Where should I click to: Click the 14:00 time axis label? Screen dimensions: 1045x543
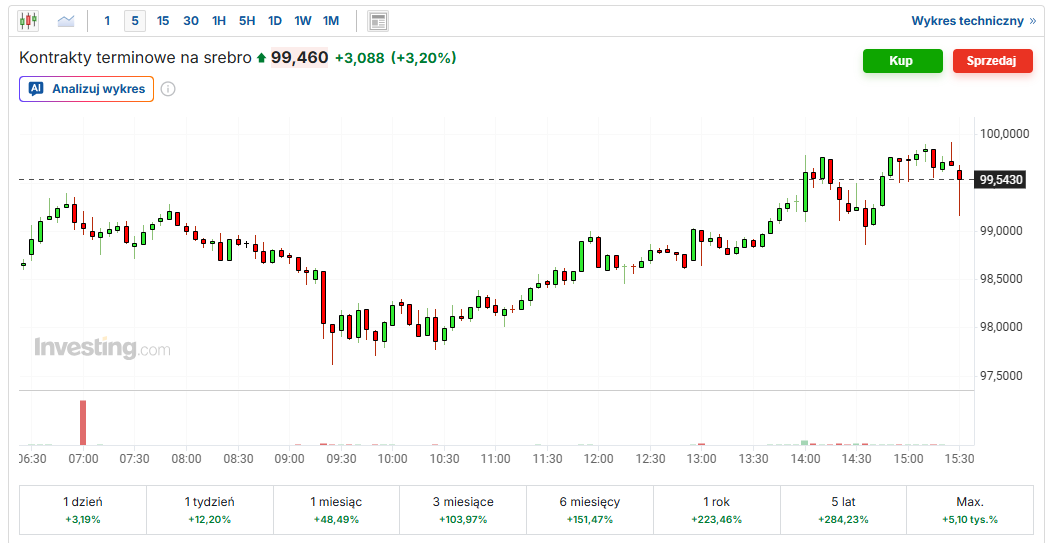click(x=805, y=458)
